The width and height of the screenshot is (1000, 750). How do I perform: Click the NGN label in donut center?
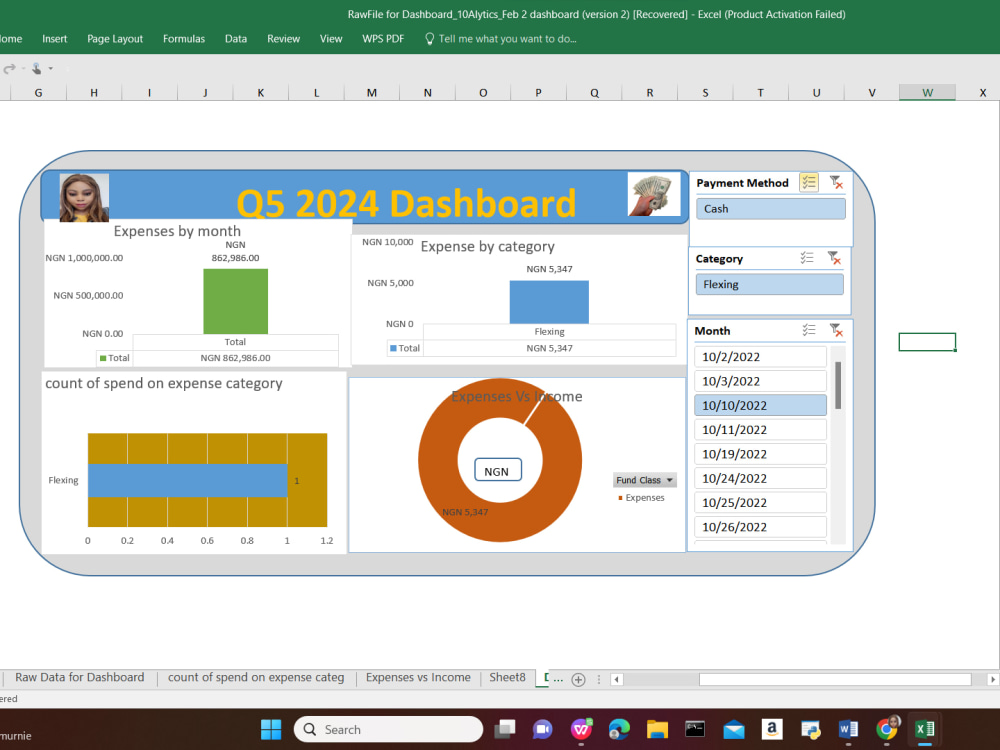point(497,471)
